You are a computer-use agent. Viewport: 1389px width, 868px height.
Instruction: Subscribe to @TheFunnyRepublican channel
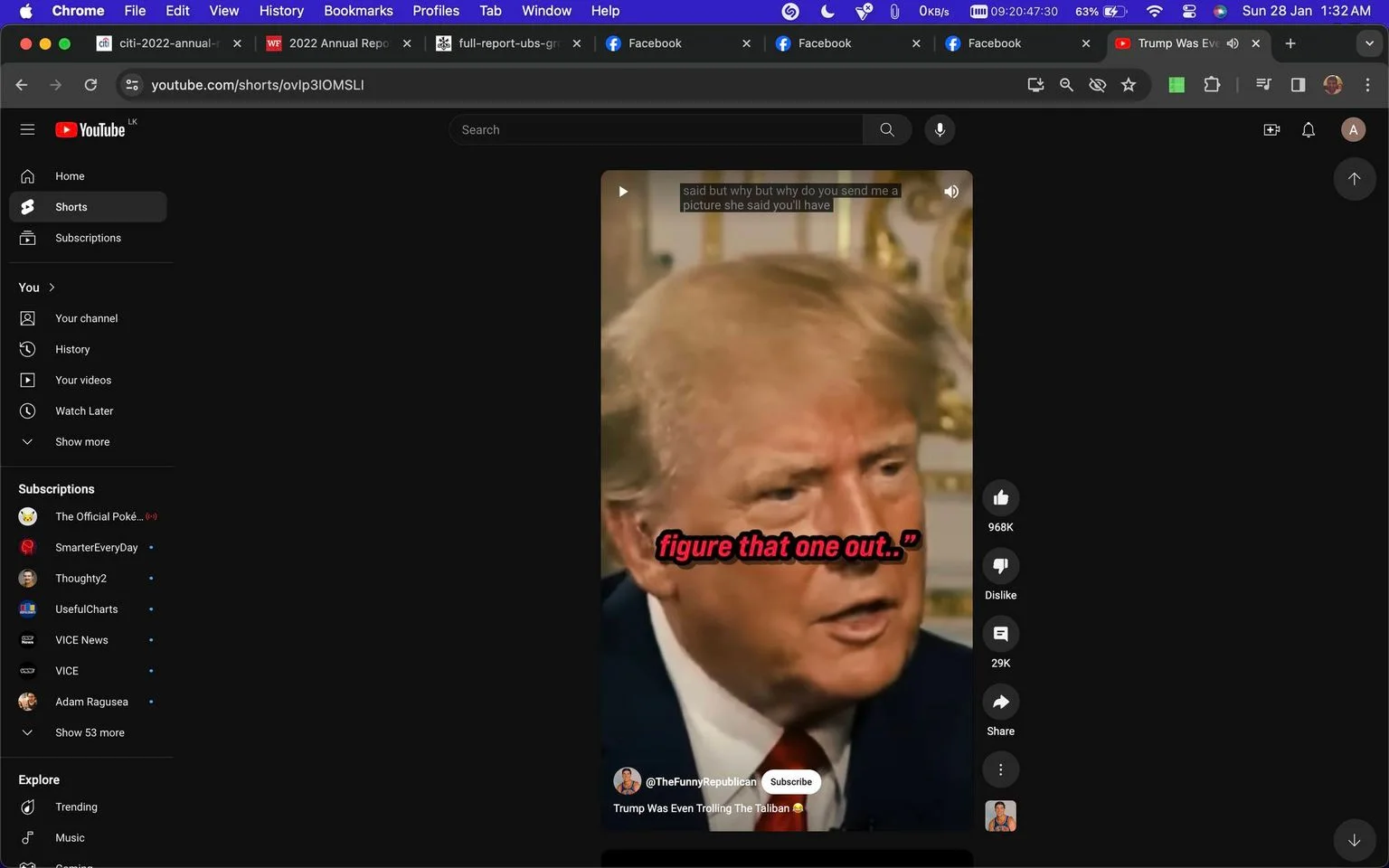coord(791,782)
